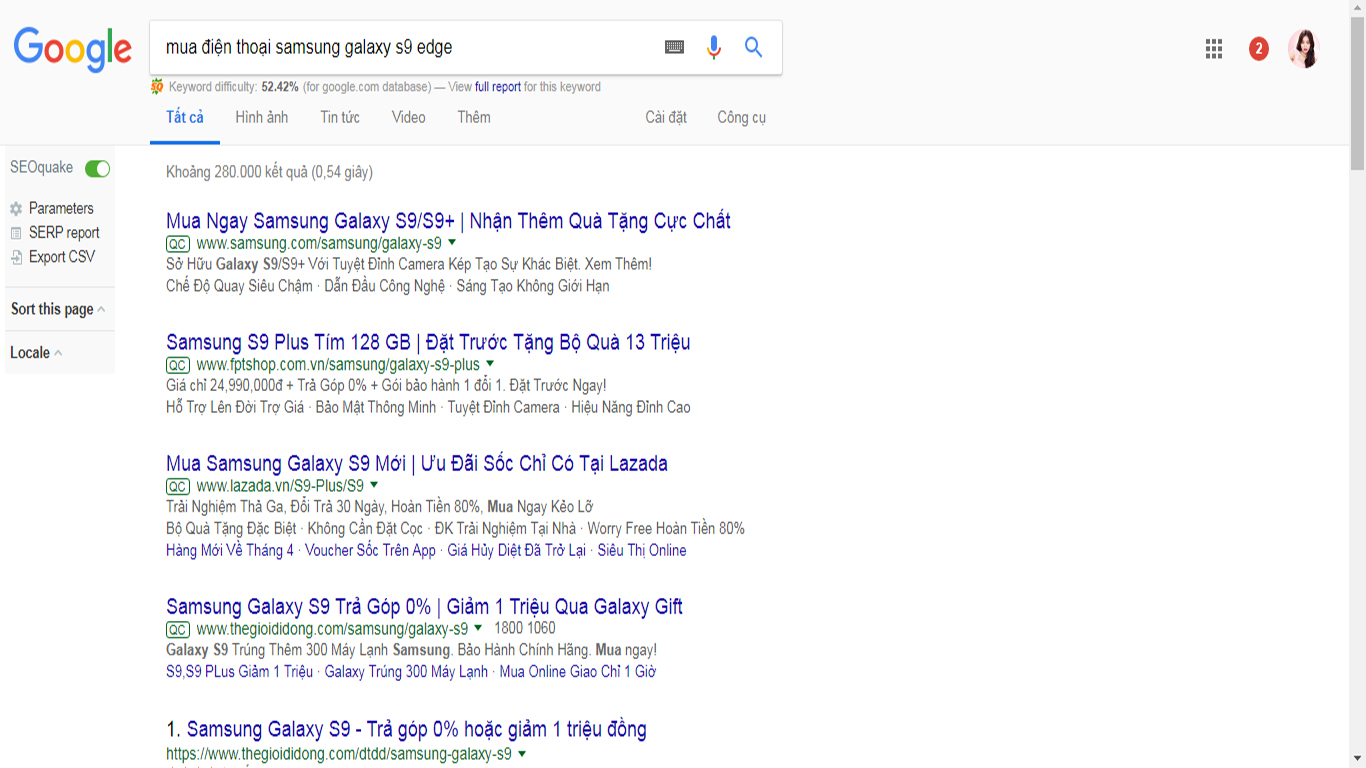Click Voucher Sốc Trên App sitelink

tap(370, 551)
